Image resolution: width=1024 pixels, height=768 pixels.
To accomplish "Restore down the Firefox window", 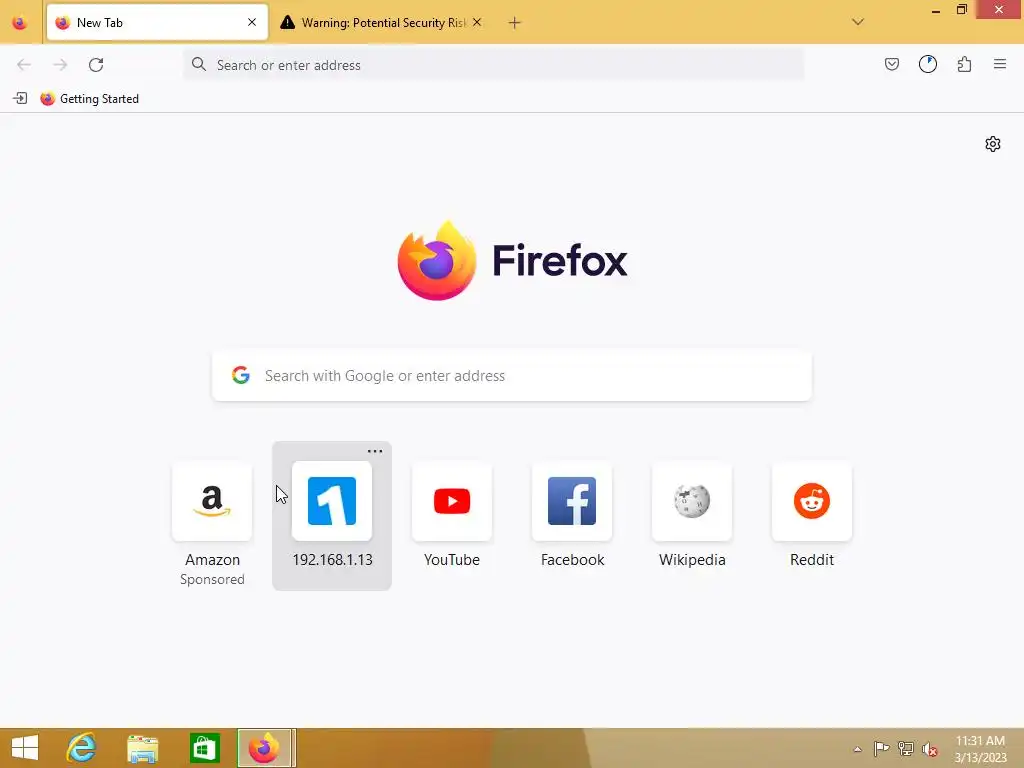I will pos(961,10).
